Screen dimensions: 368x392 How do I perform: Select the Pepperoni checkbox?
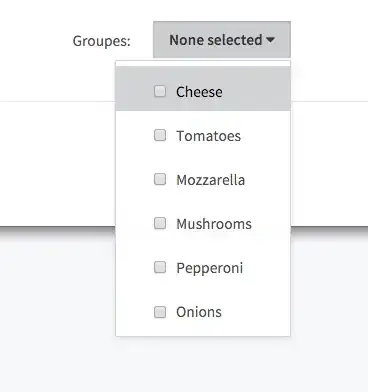[160, 267]
